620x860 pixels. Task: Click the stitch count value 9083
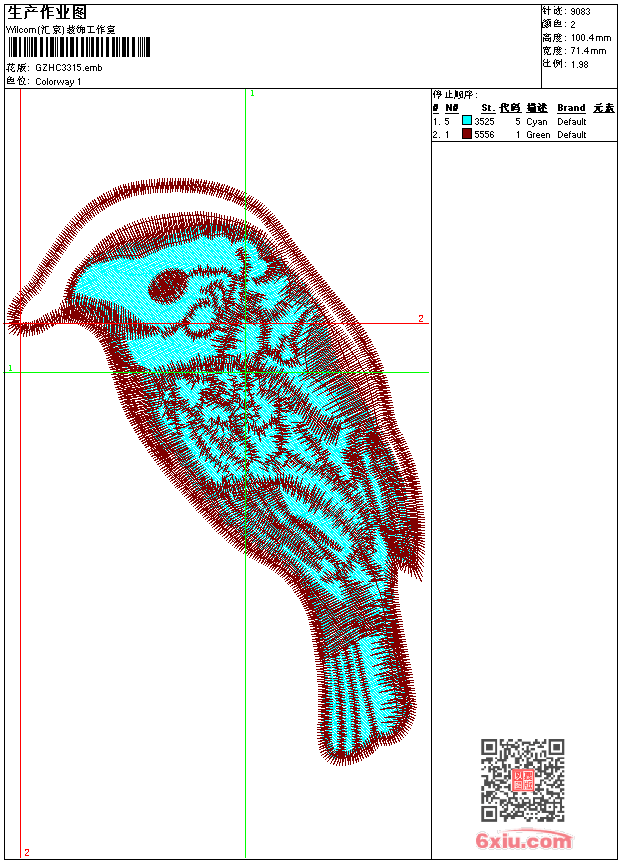(580, 12)
